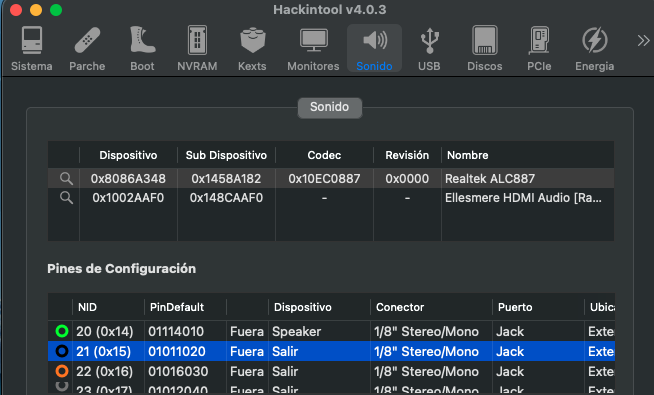Click PinDefault value 01016030
This screenshot has height=395, width=654.
[x=178, y=371]
